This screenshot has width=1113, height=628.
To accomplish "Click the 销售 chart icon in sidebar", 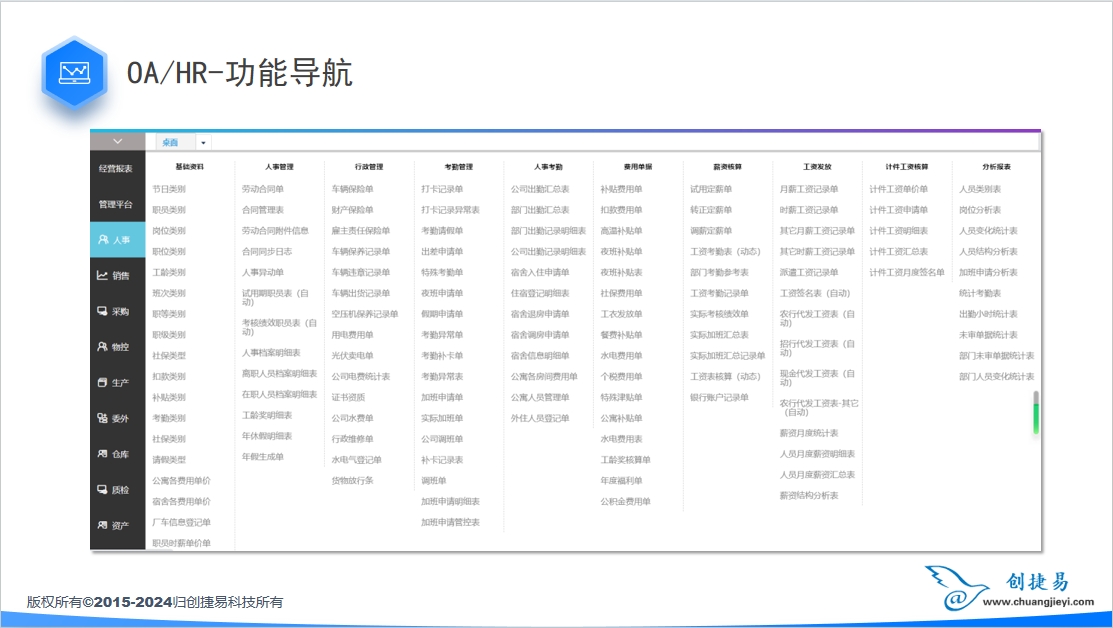I will pyautogui.click(x=102, y=276).
